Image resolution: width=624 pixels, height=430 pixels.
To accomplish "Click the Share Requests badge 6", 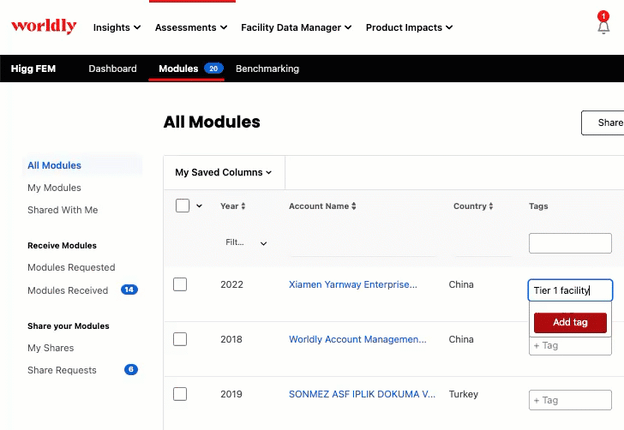I will tap(131, 370).
